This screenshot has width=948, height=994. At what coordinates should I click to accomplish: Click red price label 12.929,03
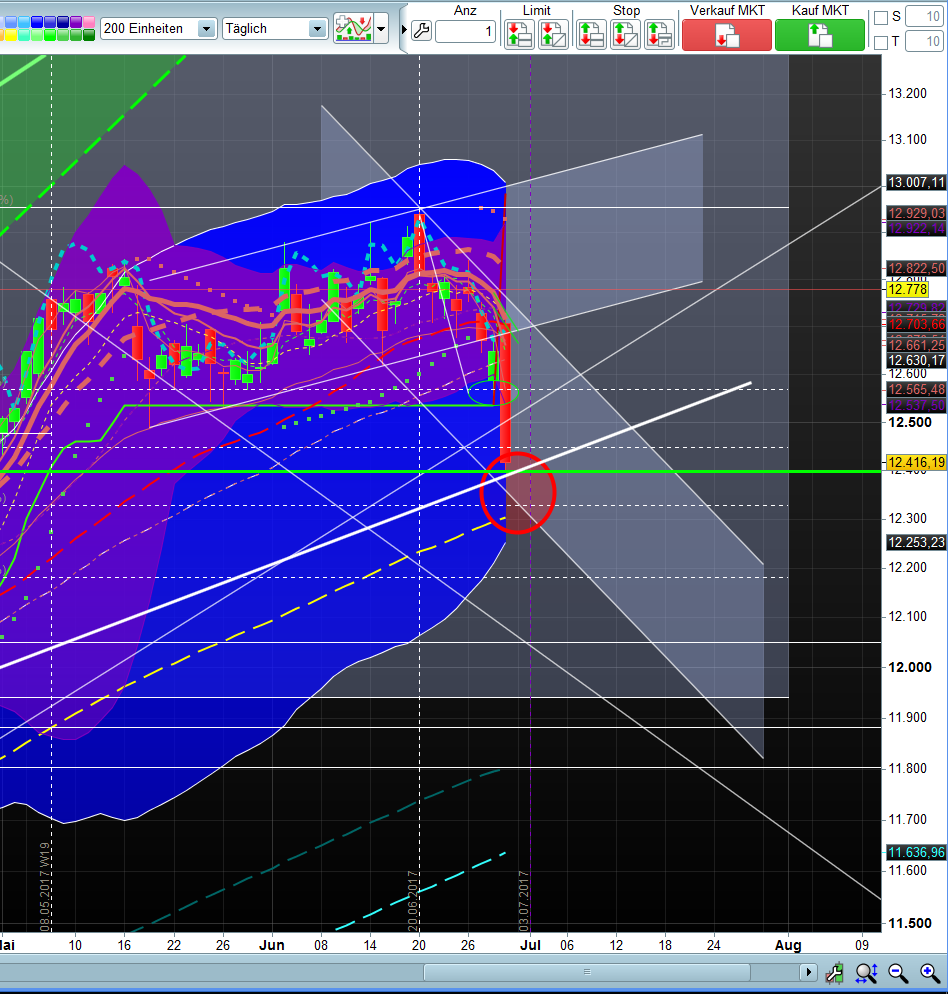coord(916,213)
